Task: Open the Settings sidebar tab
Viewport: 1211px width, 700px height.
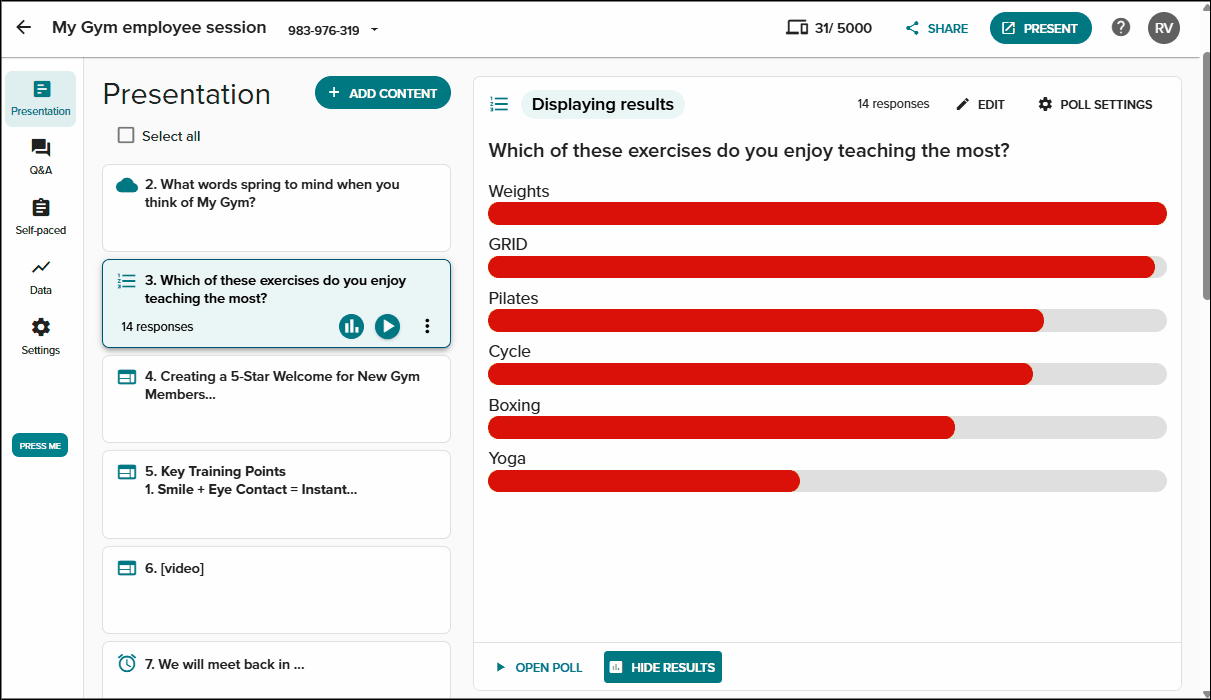Action: coord(41,337)
